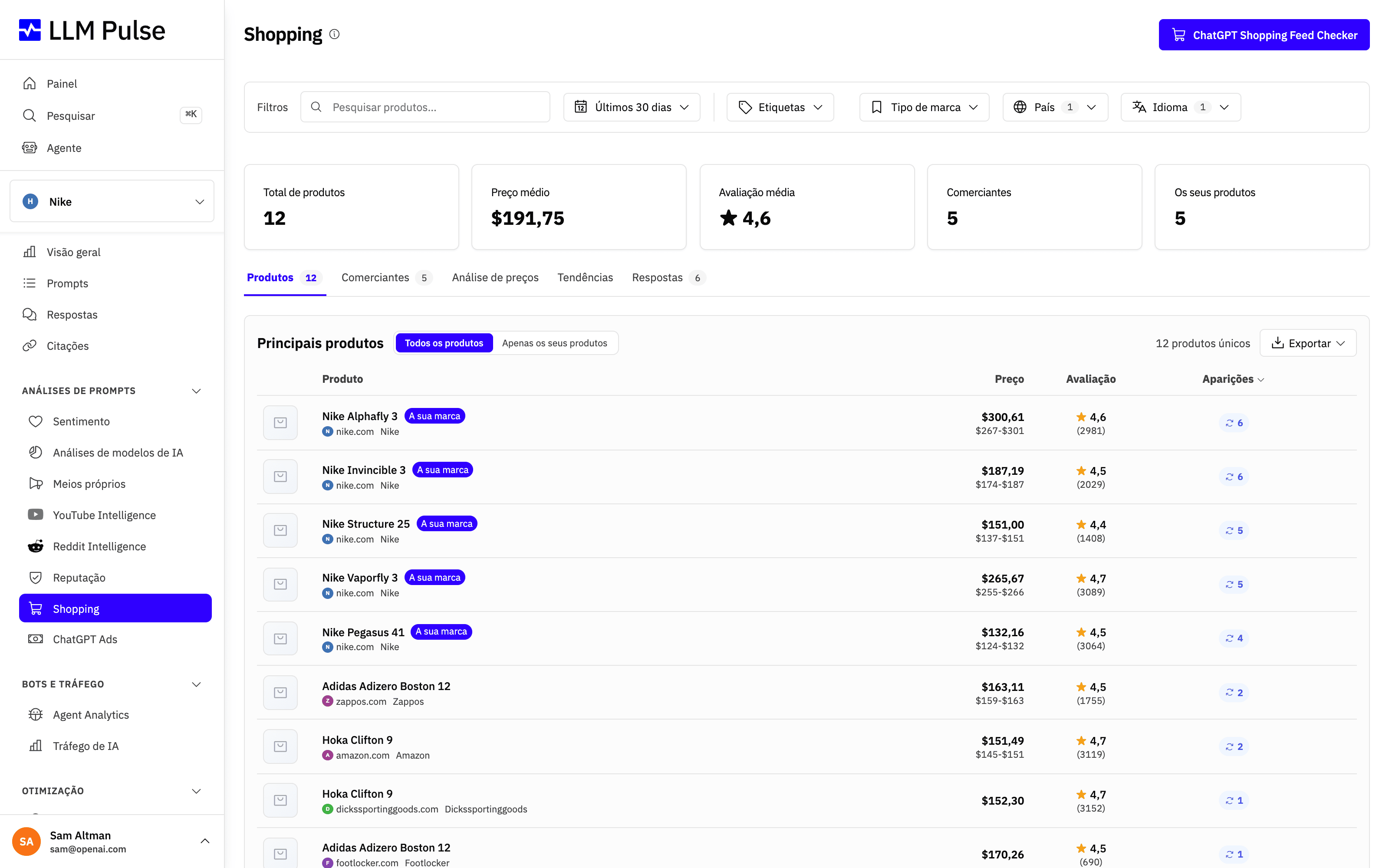Open YouTube Intelligence icon
1389x868 pixels.
(36, 514)
